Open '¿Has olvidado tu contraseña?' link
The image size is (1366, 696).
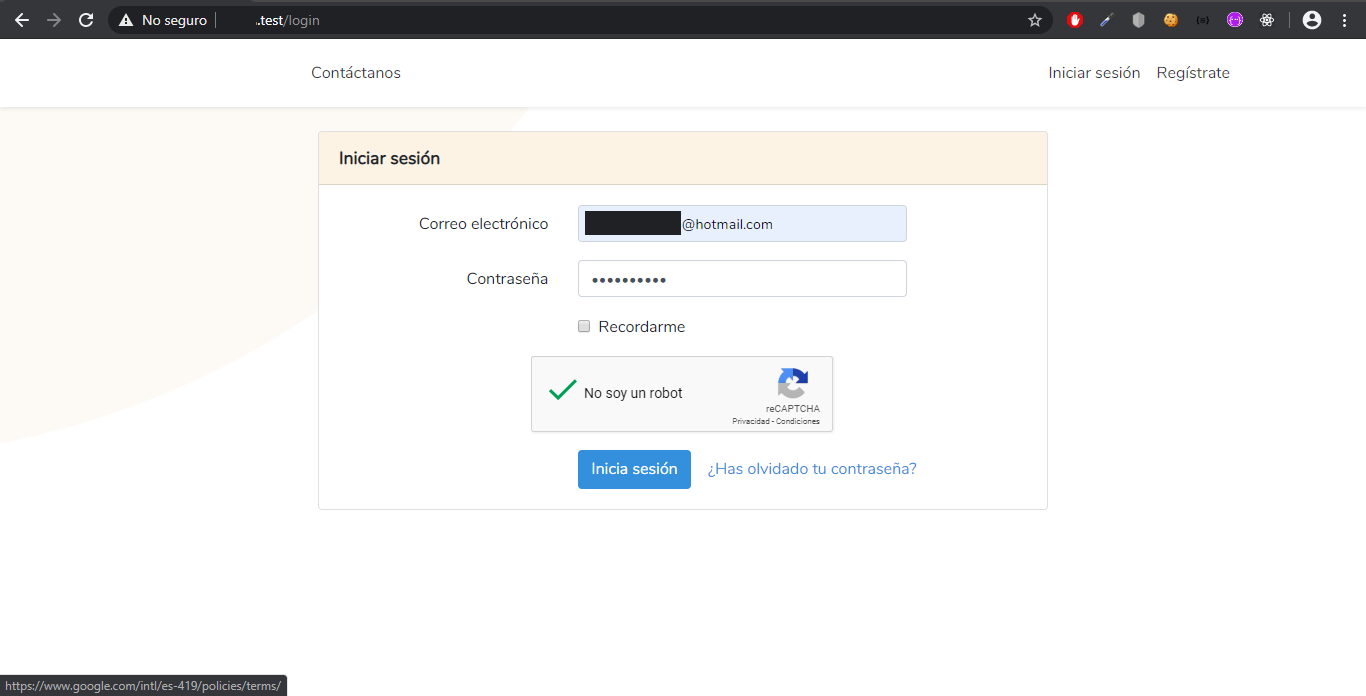click(812, 469)
